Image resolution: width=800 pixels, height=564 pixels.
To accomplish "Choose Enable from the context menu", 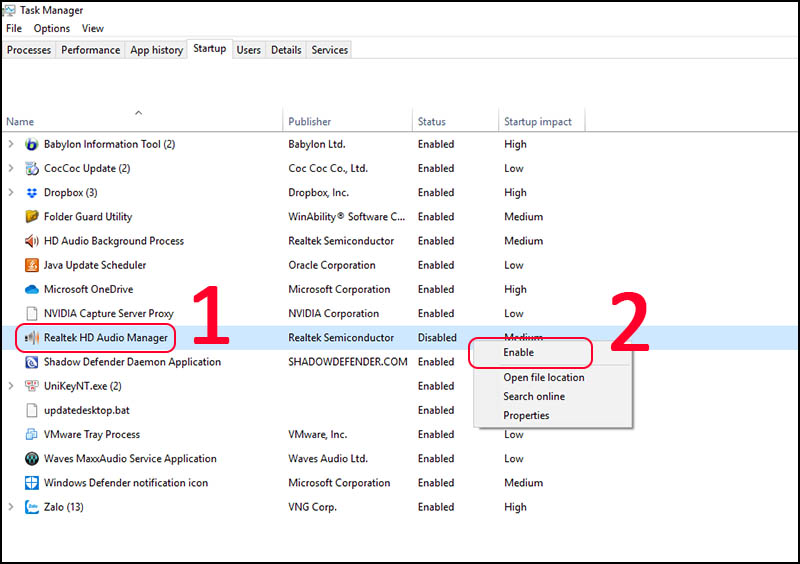I will coord(518,353).
